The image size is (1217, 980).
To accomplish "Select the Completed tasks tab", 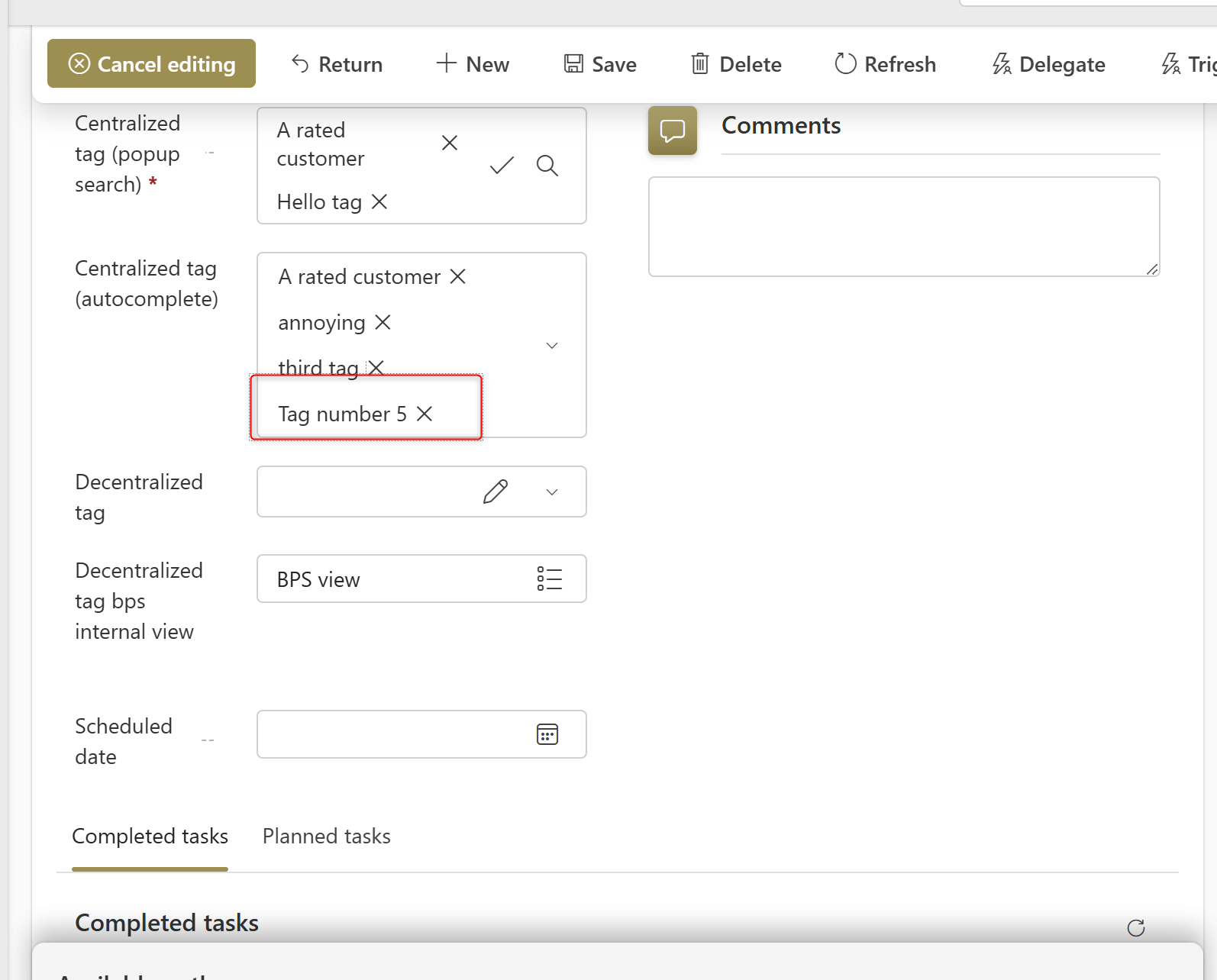I will coord(150,837).
